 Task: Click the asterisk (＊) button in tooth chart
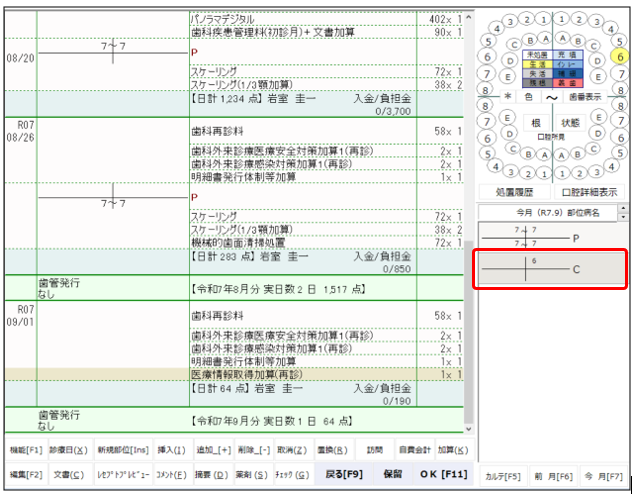(507, 98)
